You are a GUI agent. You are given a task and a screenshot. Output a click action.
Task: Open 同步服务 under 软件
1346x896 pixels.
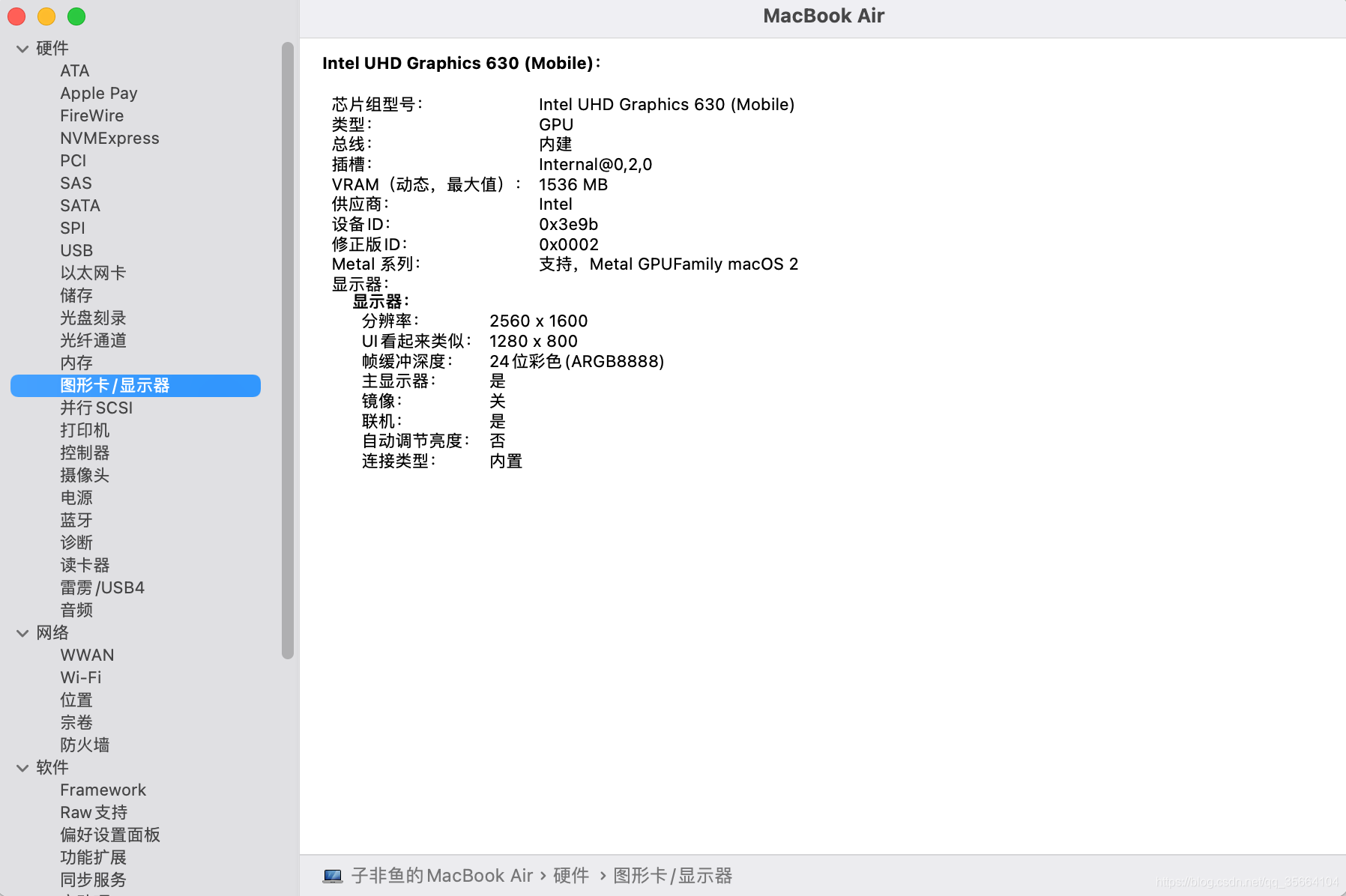pos(93,880)
